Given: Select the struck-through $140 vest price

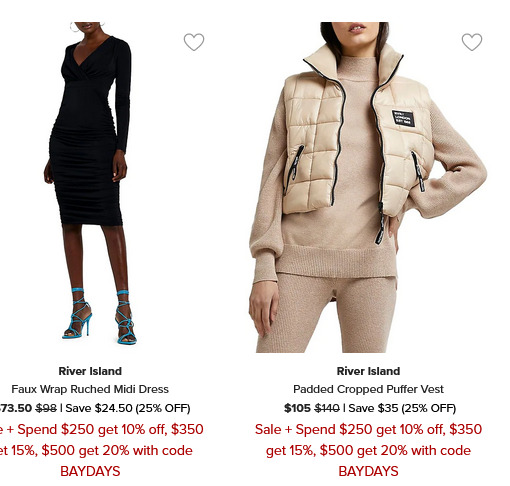Looking at the screenshot, I should [327, 408].
